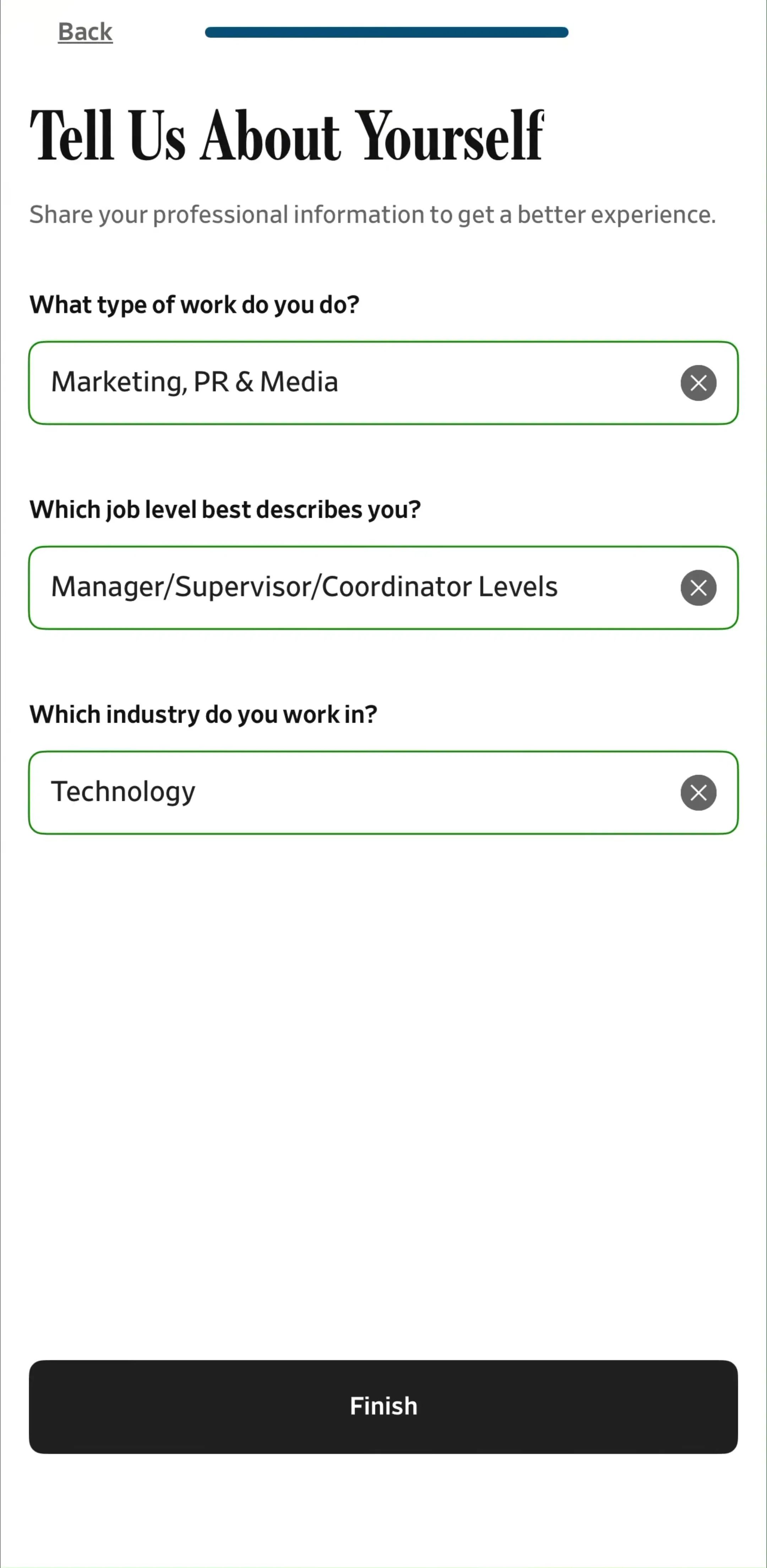The height and width of the screenshot is (1568, 767).
Task: Clear the Technology industry selection
Action: [x=698, y=792]
